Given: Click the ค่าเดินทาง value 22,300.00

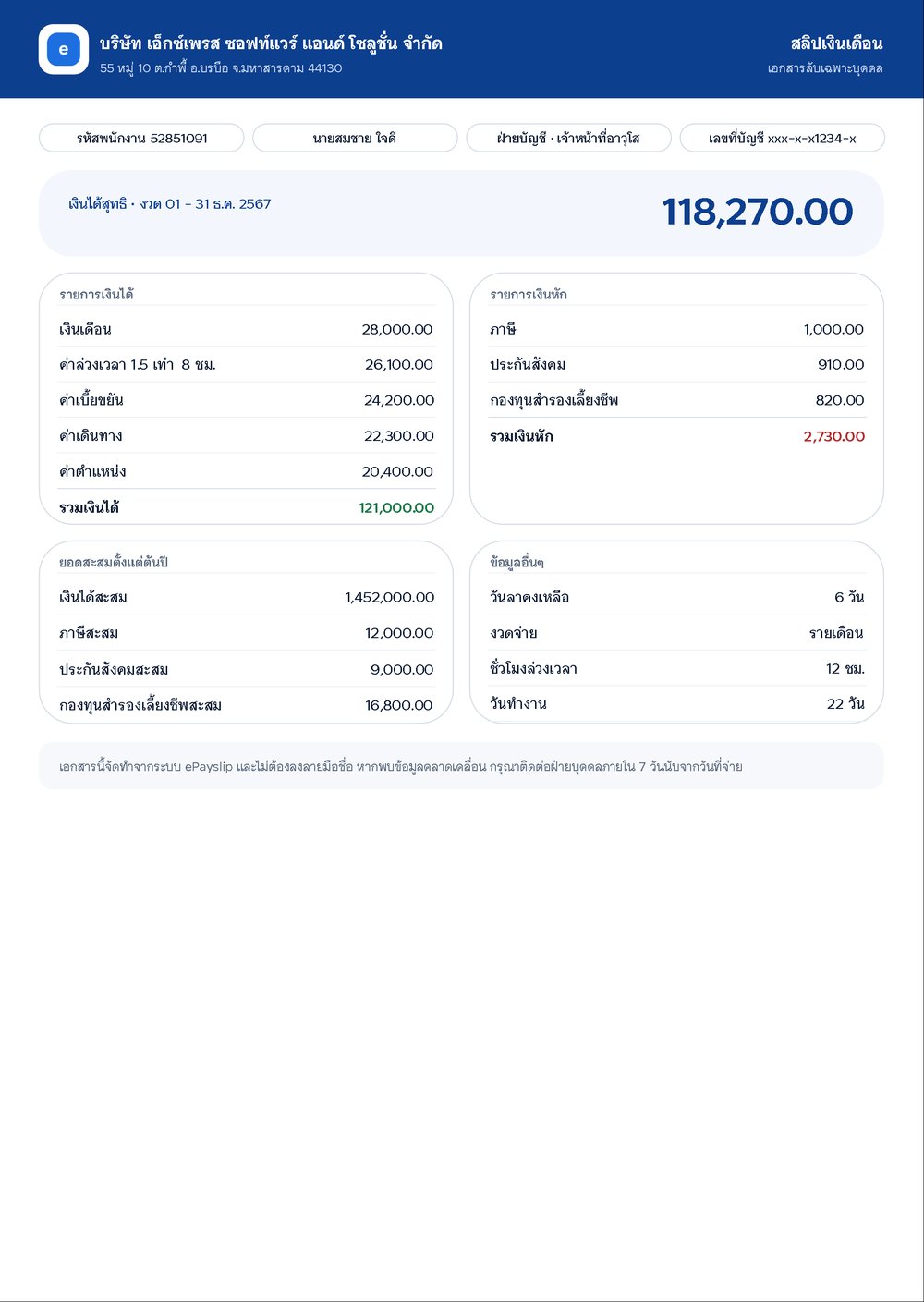Looking at the screenshot, I should coord(399,436).
